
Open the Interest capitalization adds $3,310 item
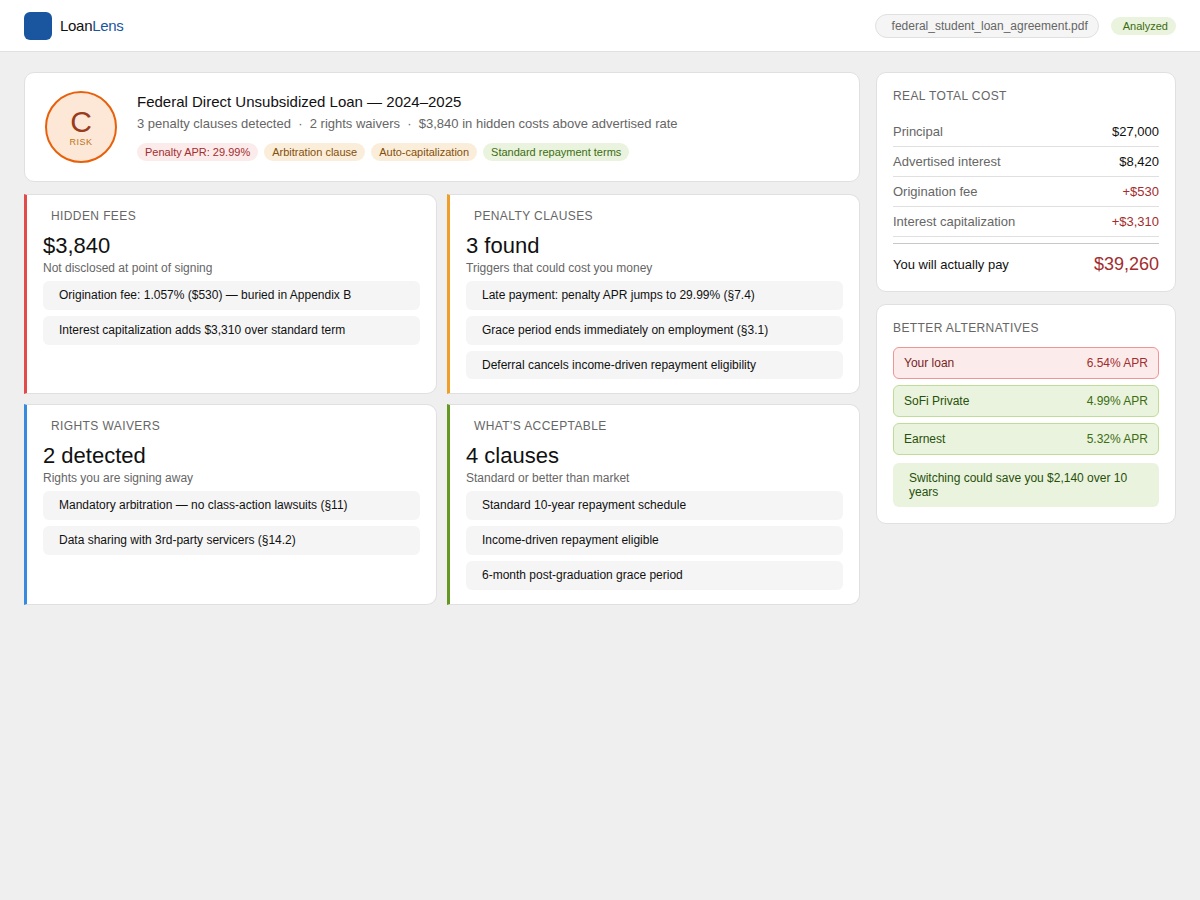(231, 330)
